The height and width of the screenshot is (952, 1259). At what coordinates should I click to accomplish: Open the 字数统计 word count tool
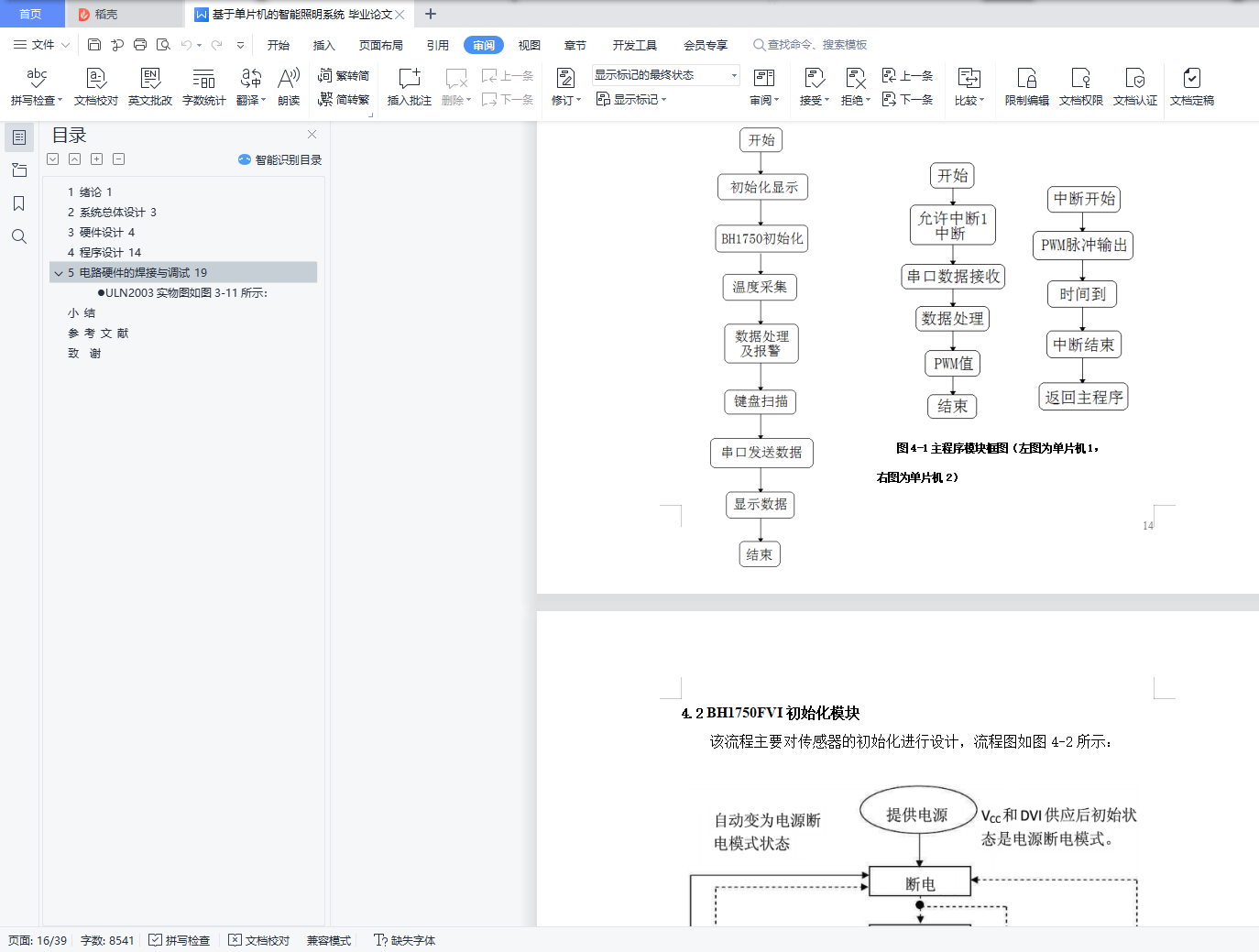pyautogui.click(x=204, y=87)
